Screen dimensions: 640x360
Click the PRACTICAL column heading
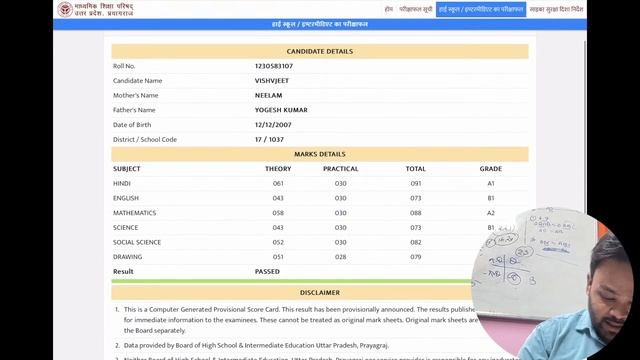(x=340, y=169)
